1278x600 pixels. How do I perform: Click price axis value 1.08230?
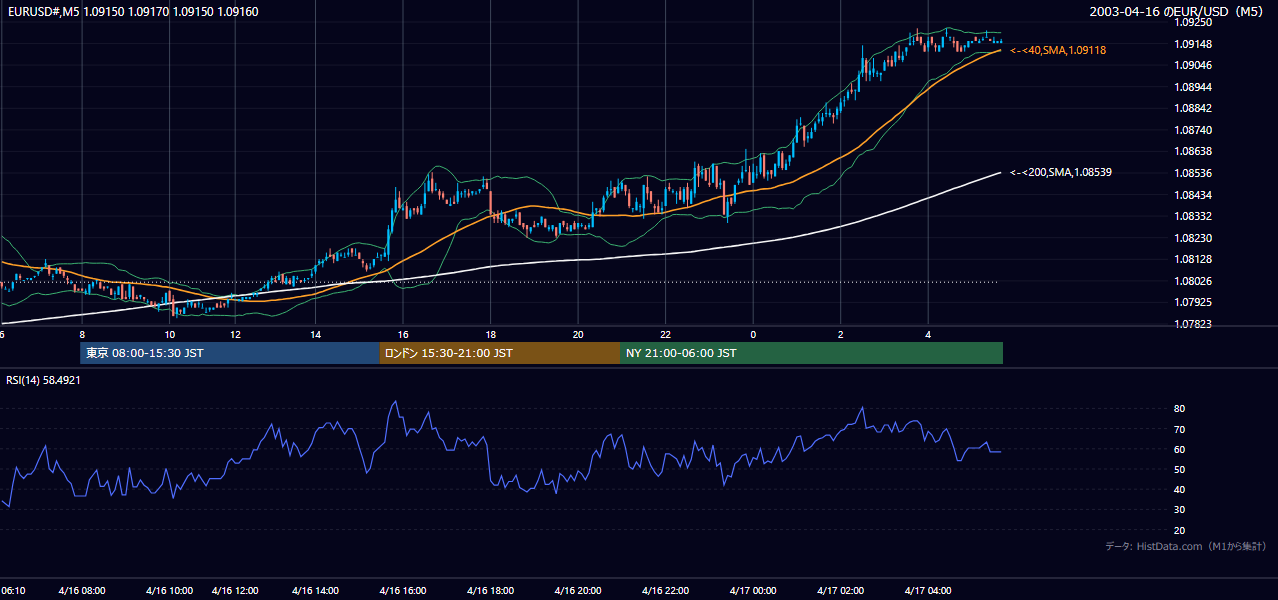(x=1195, y=238)
